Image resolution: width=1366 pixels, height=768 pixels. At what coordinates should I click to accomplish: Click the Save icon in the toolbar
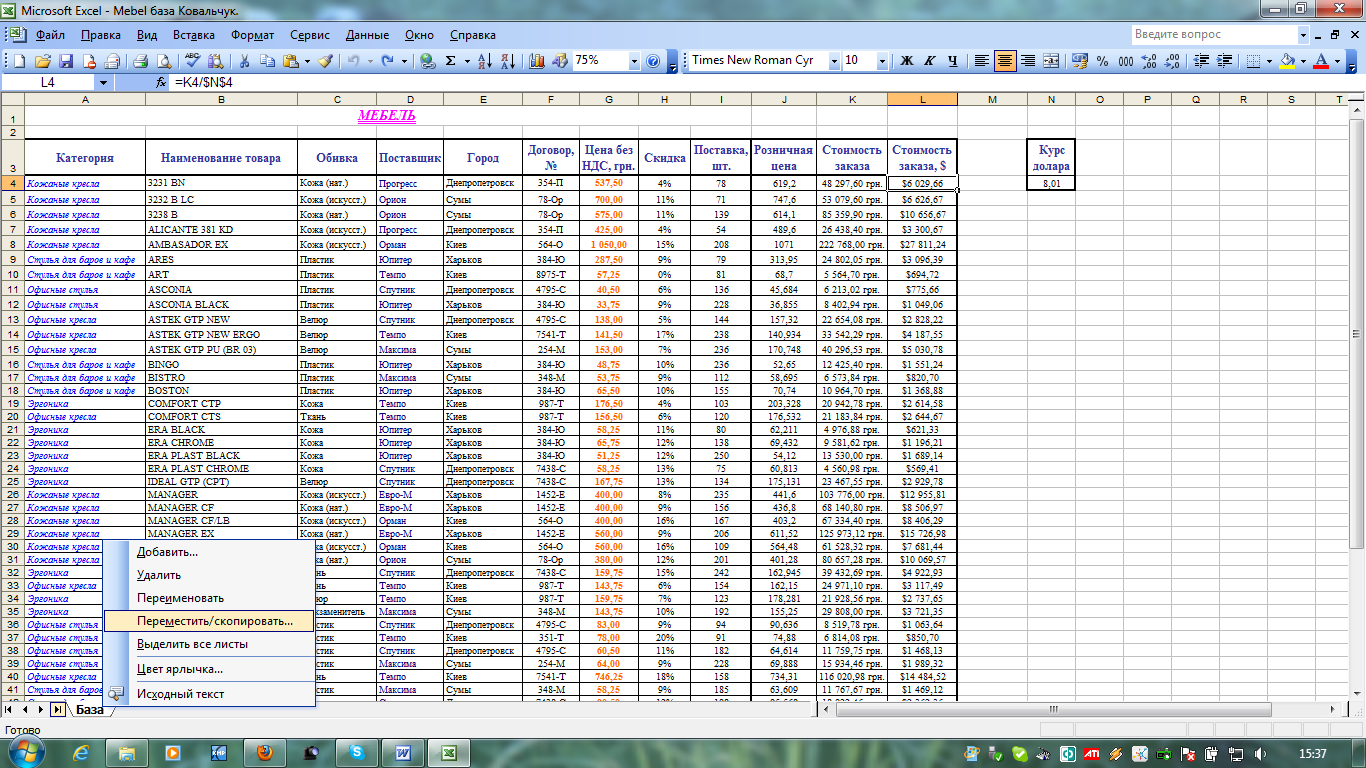pos(66,61)
